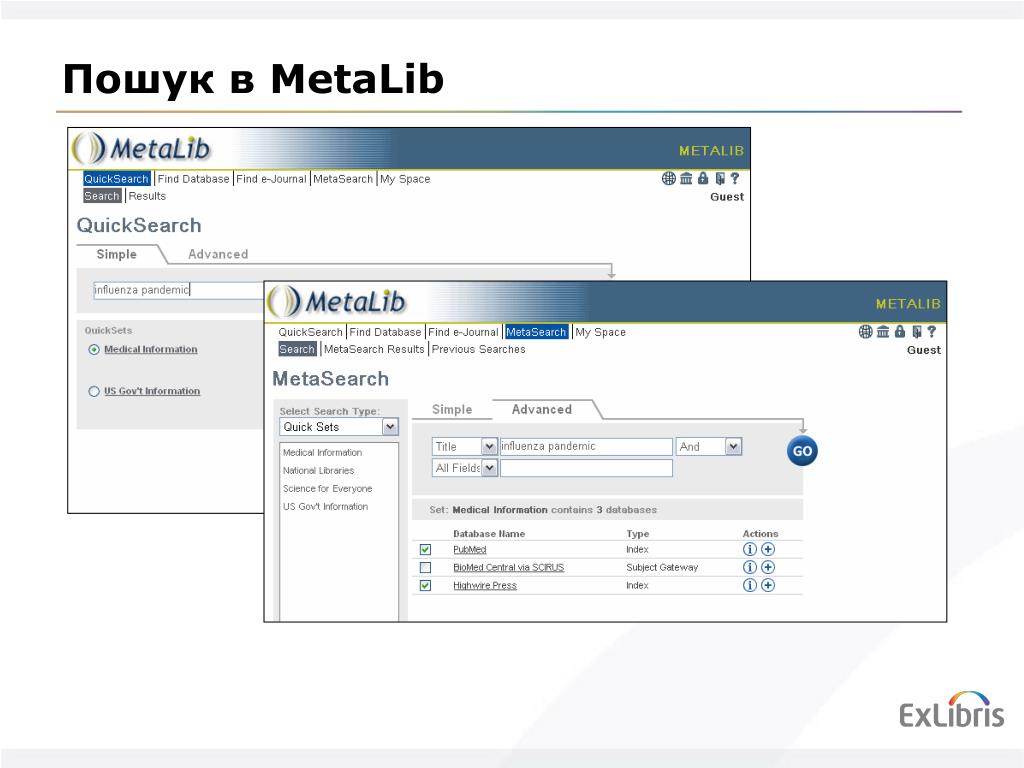Open Find e-Journal in back window
The image size is (1024, 768).
click(271, 179)
